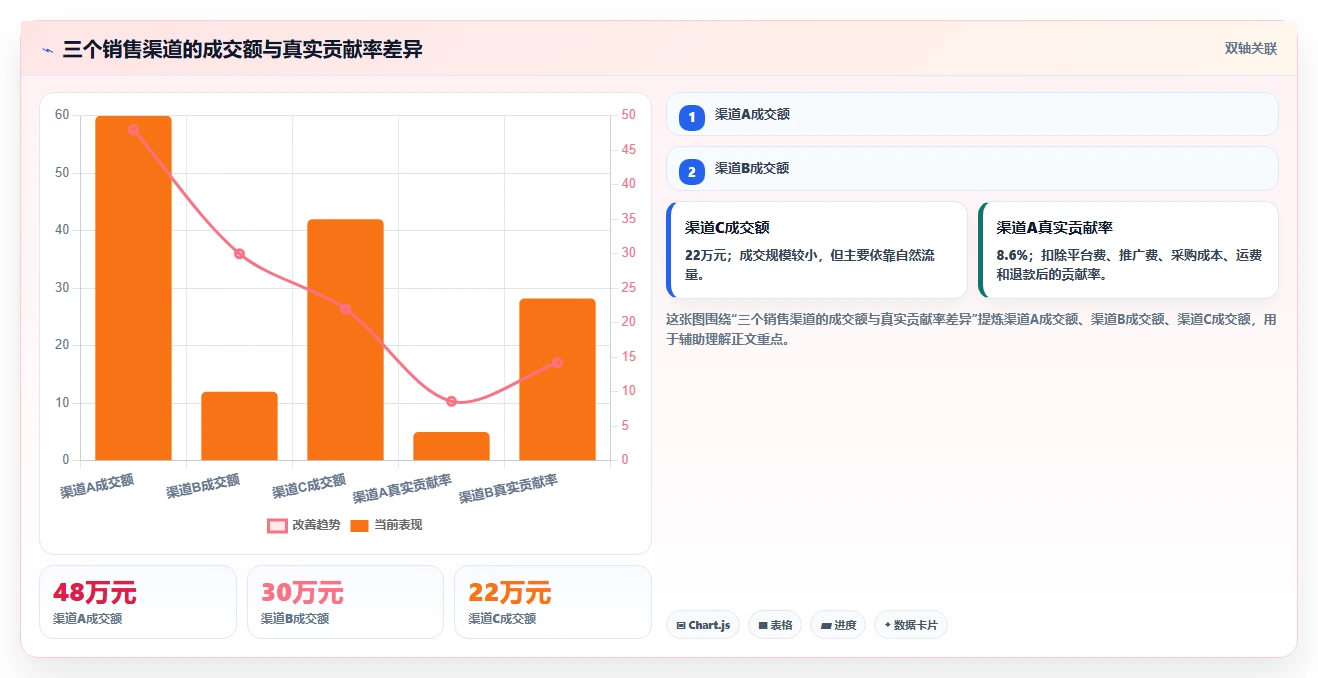The height and width of the screenshot is (678, 1318).
Task: Click the 数据卡片 tag chip
Action: [910, 625]
